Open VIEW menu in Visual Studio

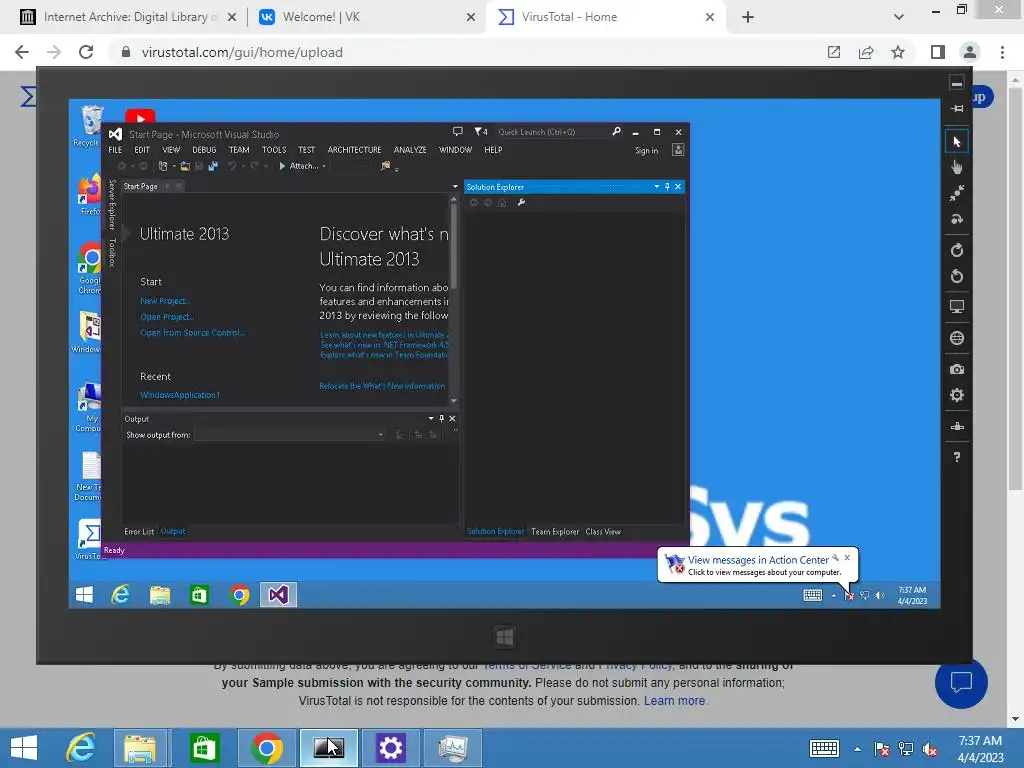(x=171, y=150)
